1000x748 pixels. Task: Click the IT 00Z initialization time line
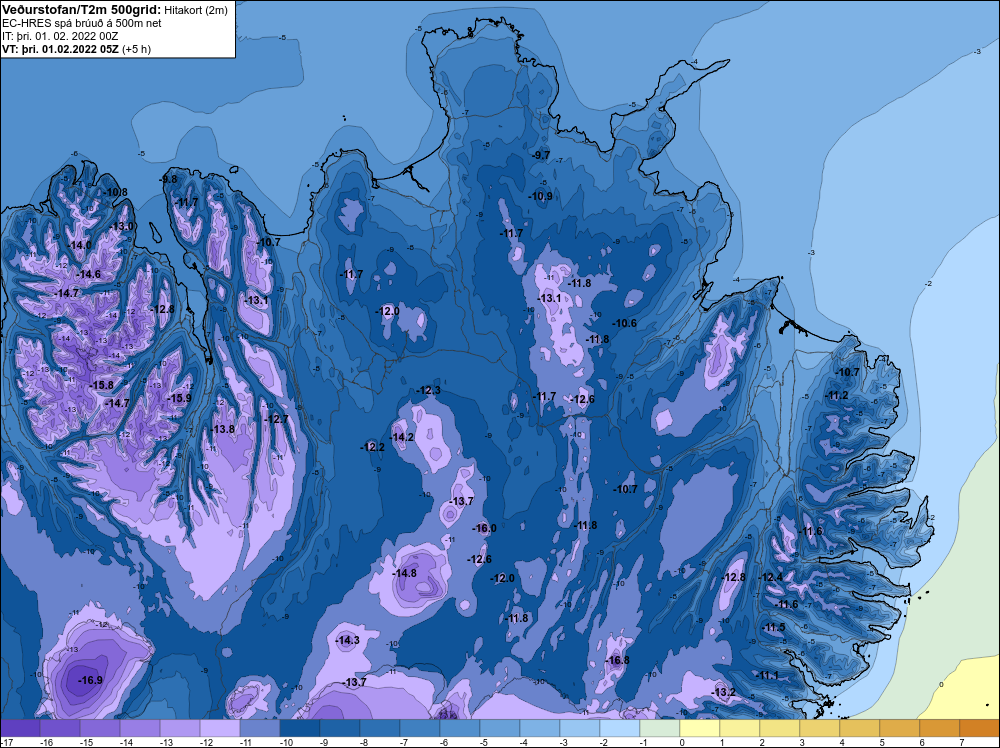[x=60, y=36]
